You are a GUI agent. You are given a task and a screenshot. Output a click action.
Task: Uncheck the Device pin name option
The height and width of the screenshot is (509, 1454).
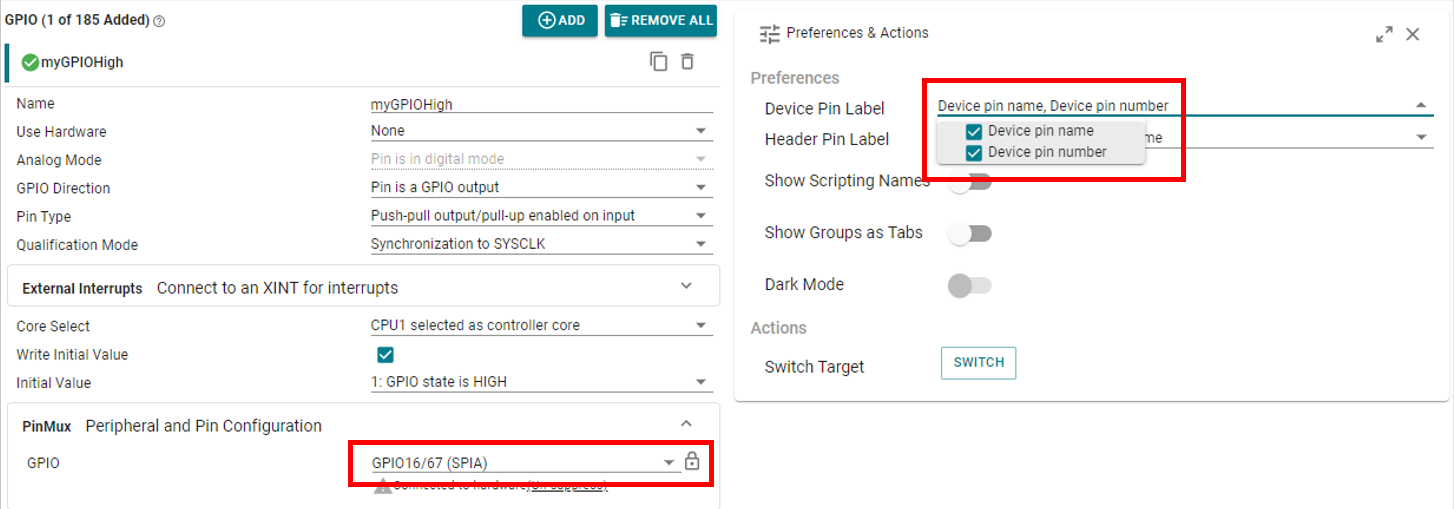pos(973,131)
